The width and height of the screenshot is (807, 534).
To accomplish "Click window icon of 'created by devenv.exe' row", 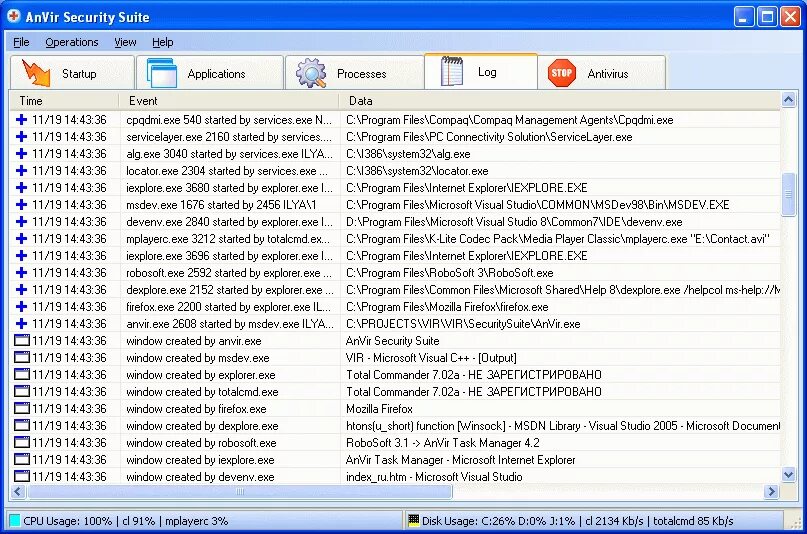I will tap(22, 476).
